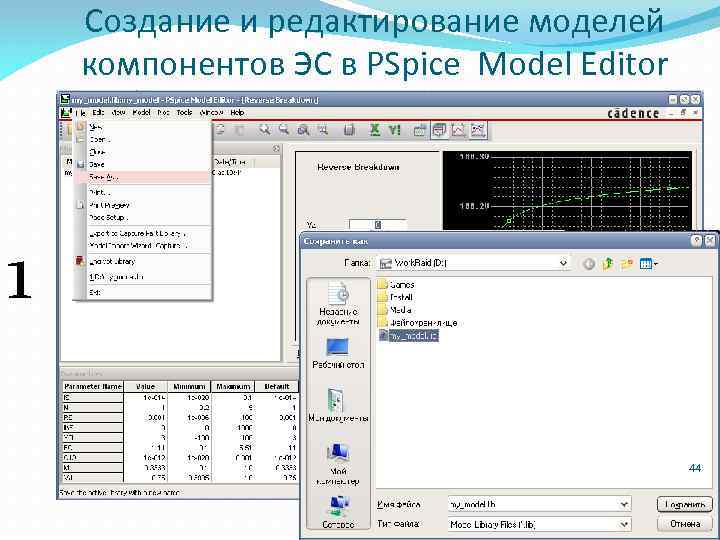The image size is (720, 540).
Task: Click the Zoom Out magnifier toolbar icon
Action: (284, 130)
